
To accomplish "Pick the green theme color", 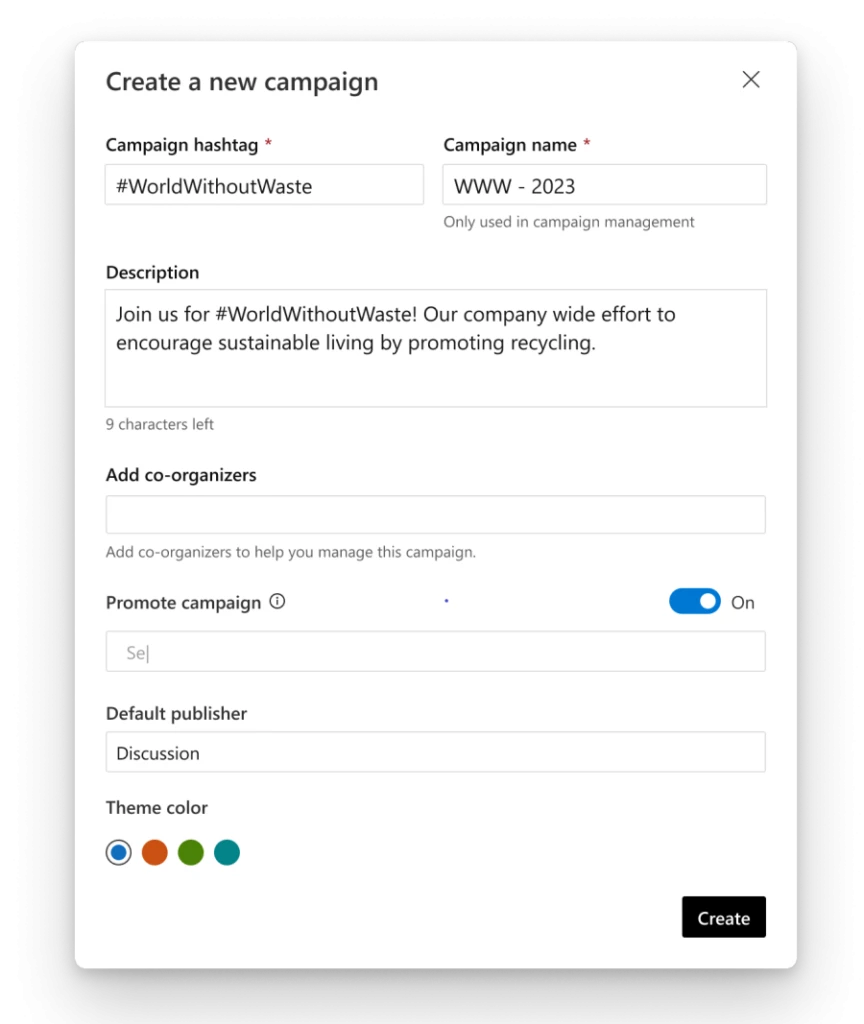I will coord(190,852).
